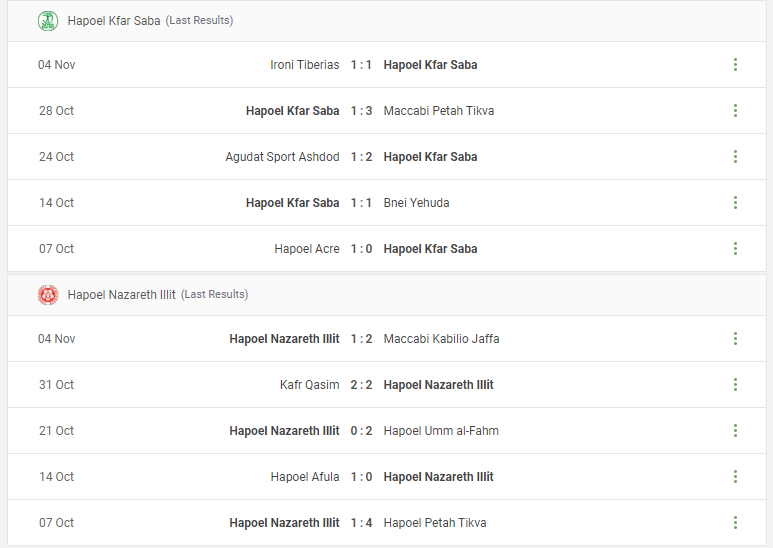773x548 pixels.
Task: Click the 28 Oct match date
Action: 56,110
